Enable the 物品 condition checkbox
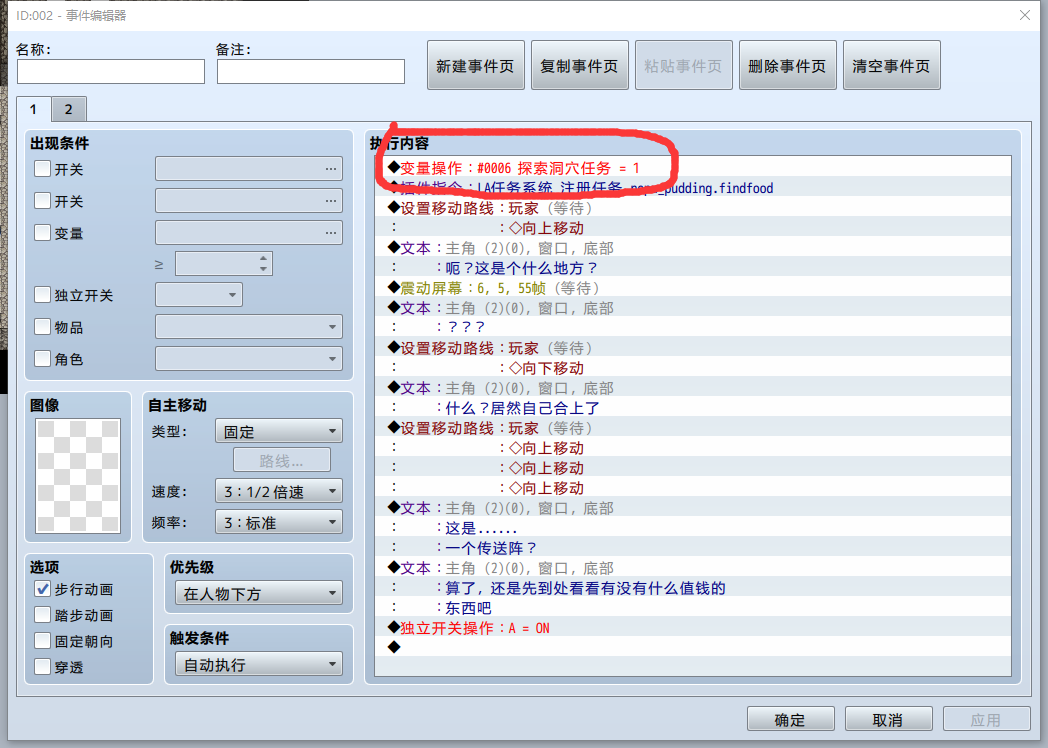This screenshot has height=748, width=1048. click(42, 327)
